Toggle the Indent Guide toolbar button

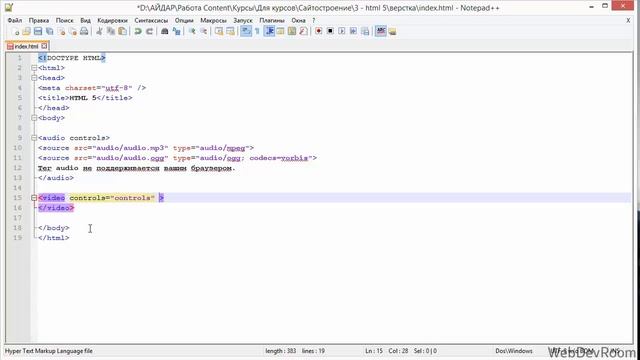click(x=269, y=31)
